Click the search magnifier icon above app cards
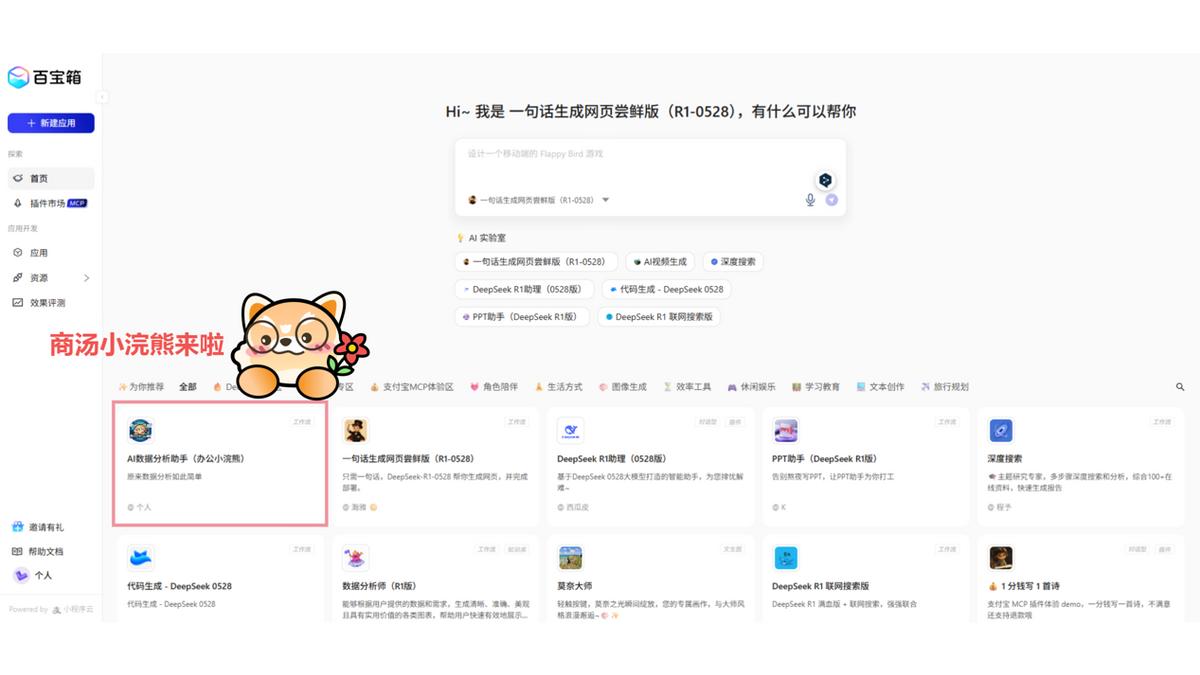Viewport: 1200px width, 675px height. point(1180,387)
